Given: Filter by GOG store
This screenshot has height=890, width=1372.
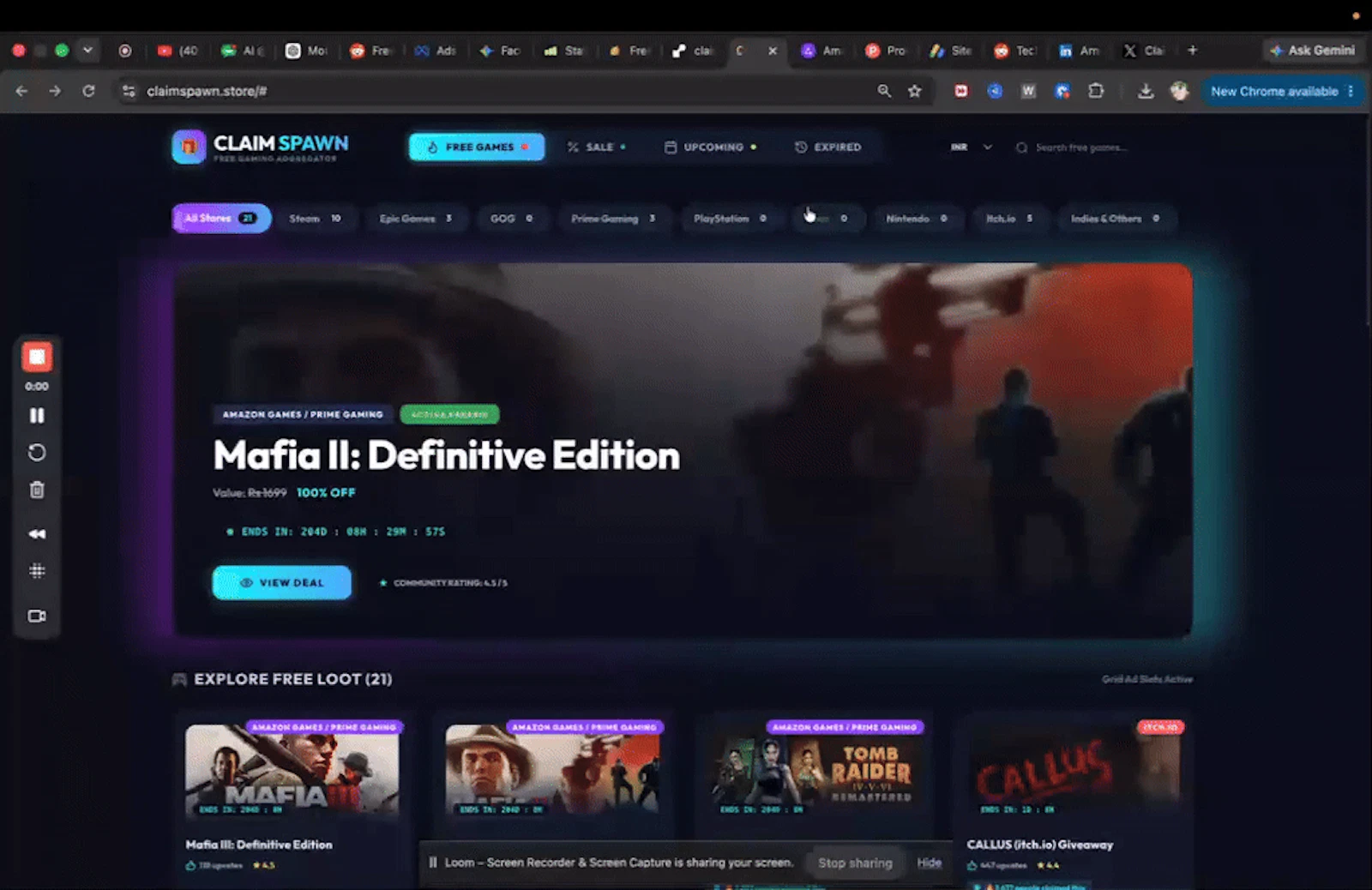Looking at the screenshot, I should 512,219.
